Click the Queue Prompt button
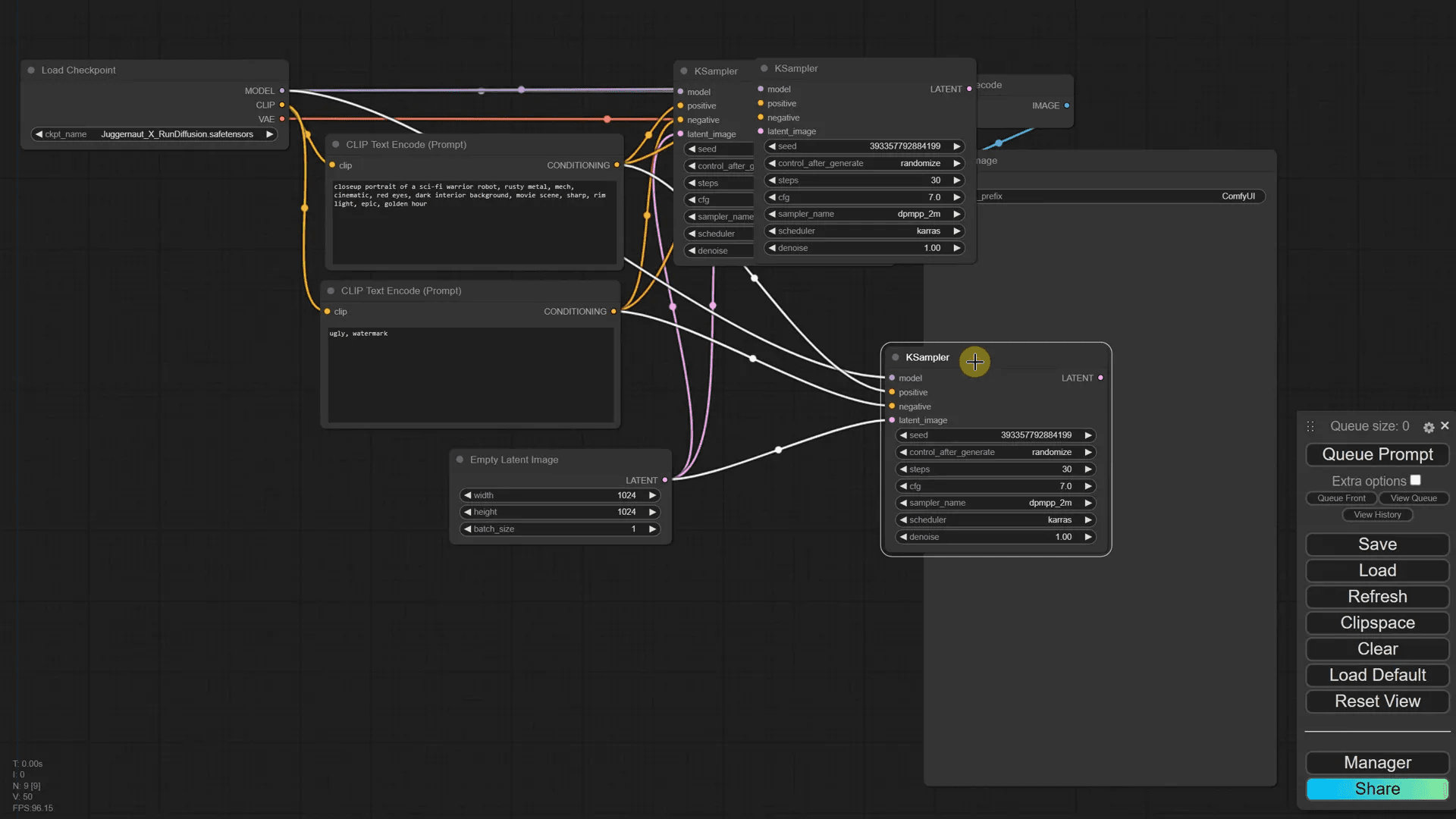The height and width of the screenshot is (819, 1456). (1377, 454)
